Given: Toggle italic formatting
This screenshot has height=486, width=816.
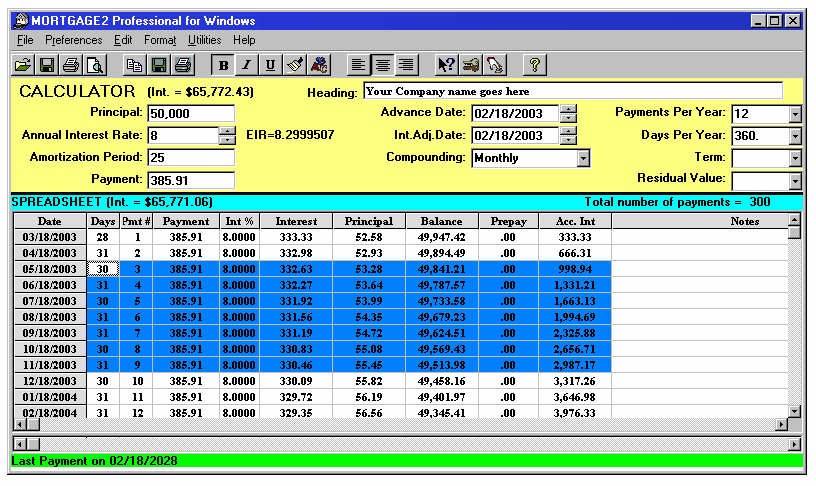Looking at the screenshot, I should point(247,65).
